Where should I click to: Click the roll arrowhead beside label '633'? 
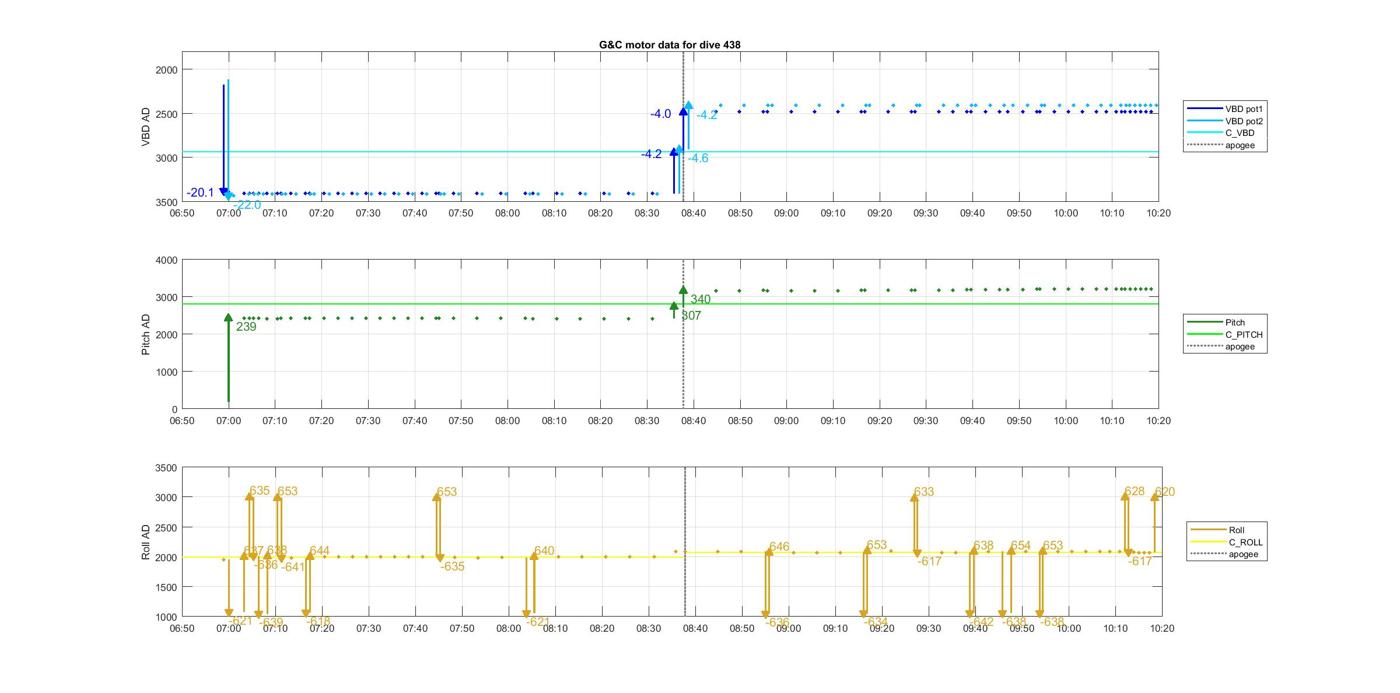point(915,499)
